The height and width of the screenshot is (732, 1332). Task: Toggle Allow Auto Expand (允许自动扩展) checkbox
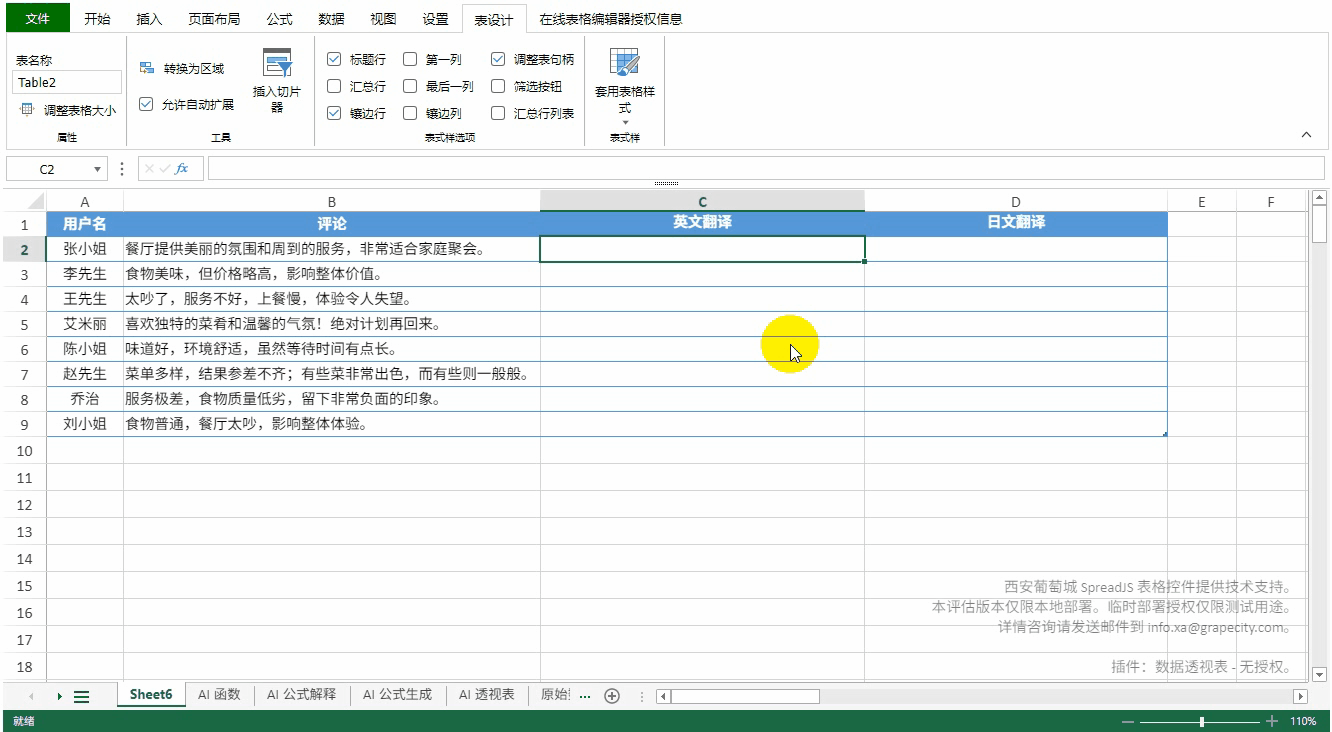coord(146,104)
